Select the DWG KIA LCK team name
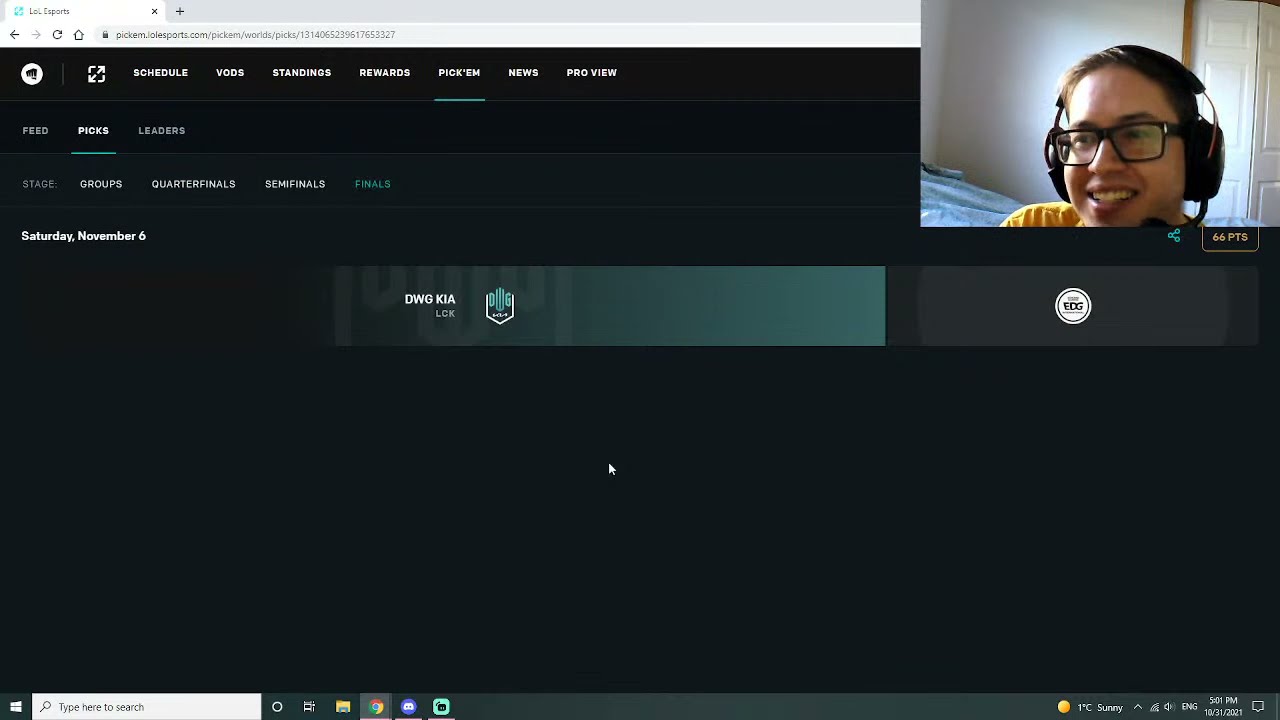 pos(430,305)
